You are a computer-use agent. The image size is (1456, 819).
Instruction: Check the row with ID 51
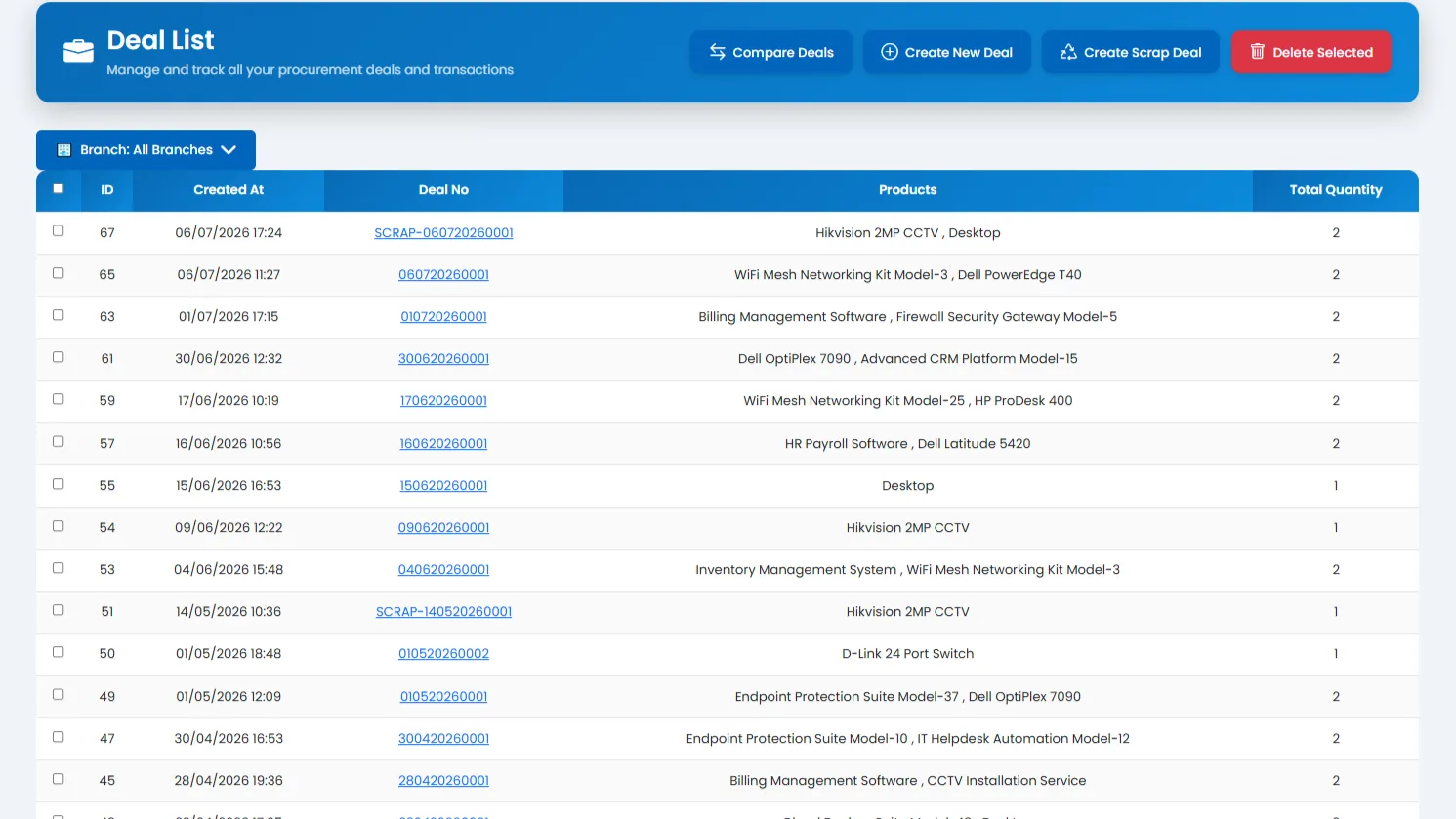pyautogui.click(x=59, y=610)
